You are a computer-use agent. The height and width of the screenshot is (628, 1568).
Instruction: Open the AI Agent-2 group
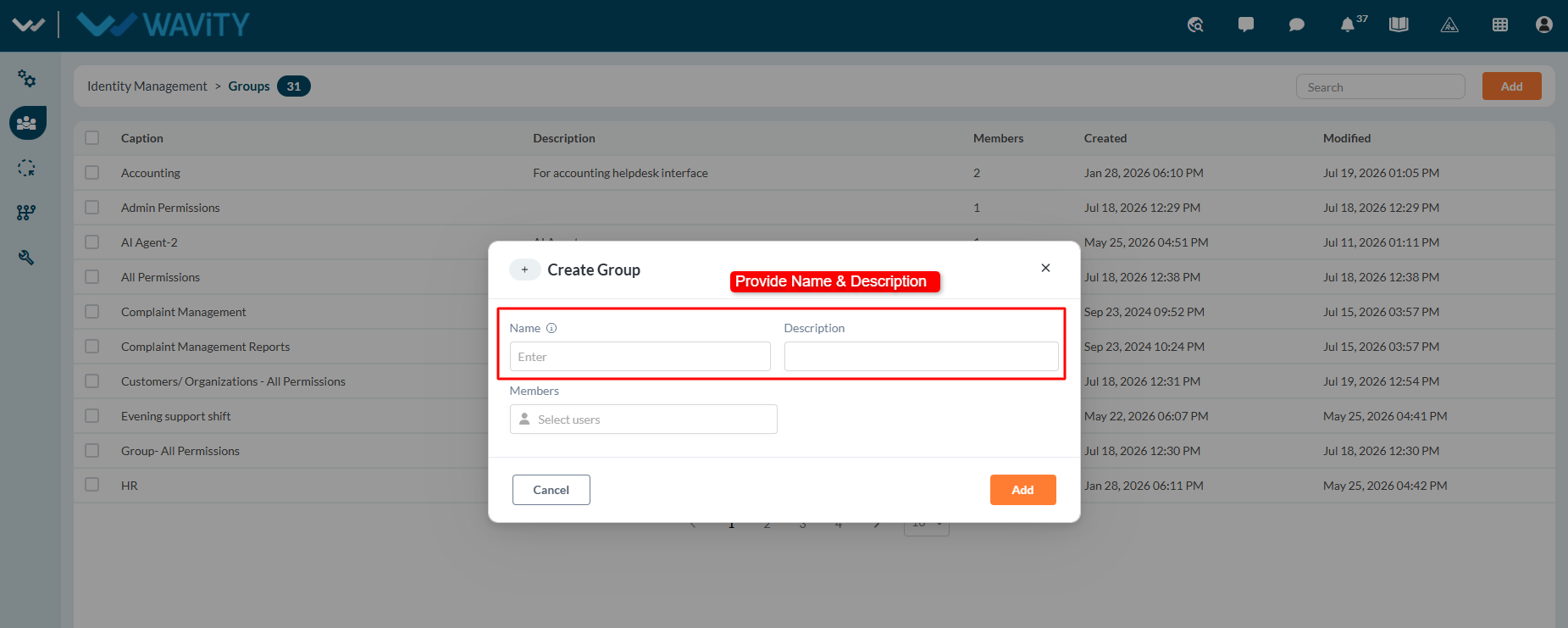coord(149,242)
